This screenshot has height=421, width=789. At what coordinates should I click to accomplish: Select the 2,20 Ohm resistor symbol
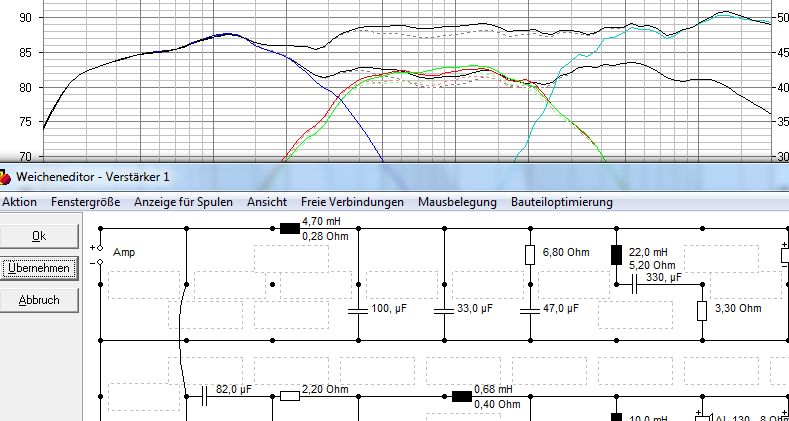tap(290, 396)
